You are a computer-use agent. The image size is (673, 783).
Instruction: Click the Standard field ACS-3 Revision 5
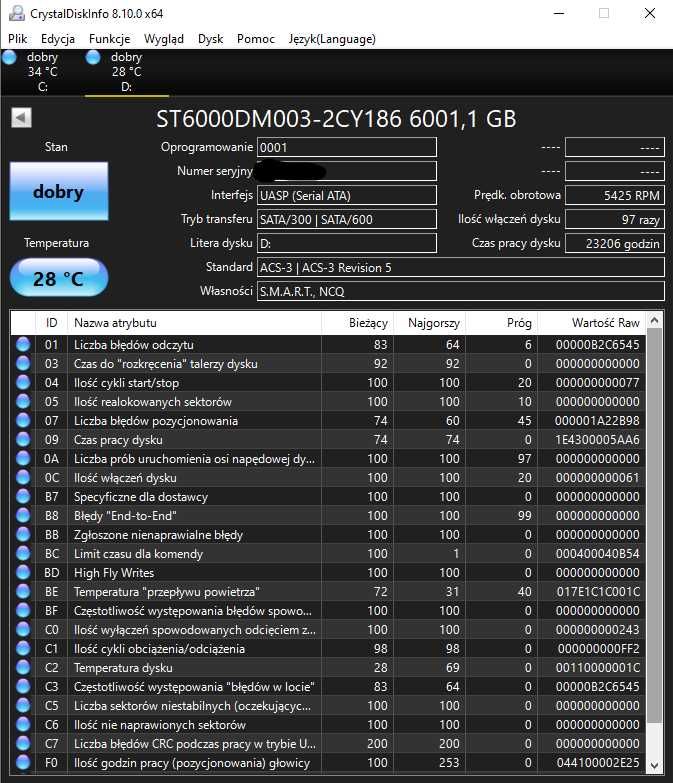(461, 267)
